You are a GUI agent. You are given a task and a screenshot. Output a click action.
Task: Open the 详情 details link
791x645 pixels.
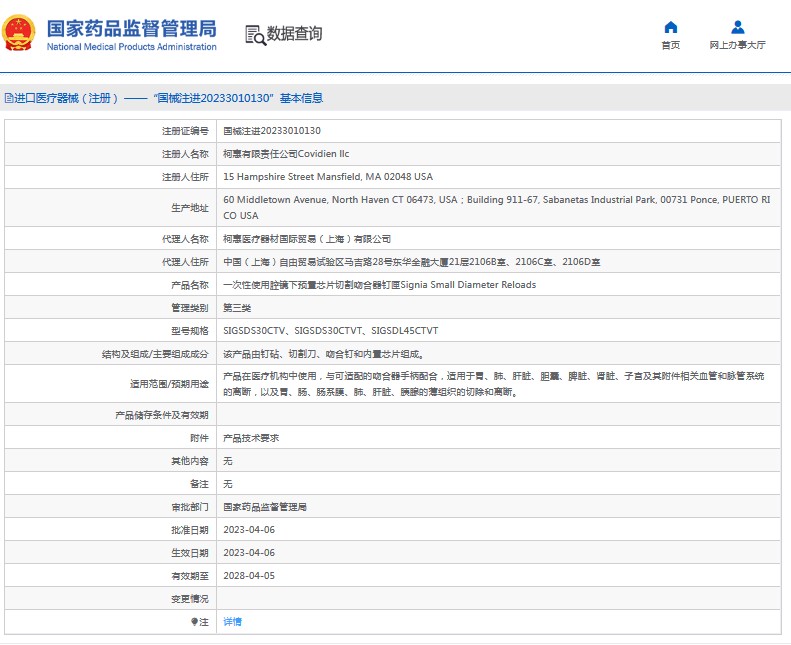point(232,622)
